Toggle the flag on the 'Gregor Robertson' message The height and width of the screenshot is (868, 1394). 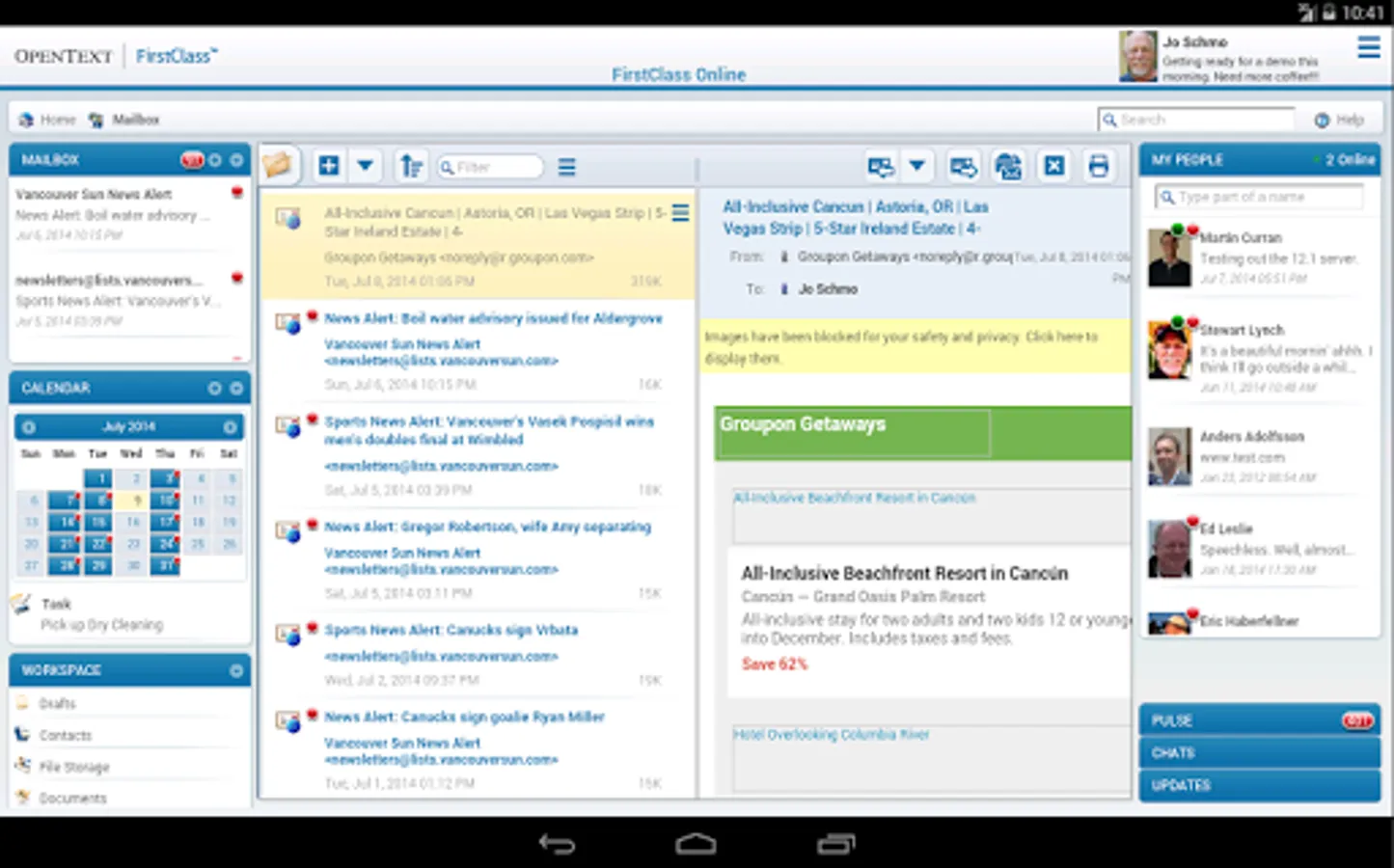(x=313, y=525)
